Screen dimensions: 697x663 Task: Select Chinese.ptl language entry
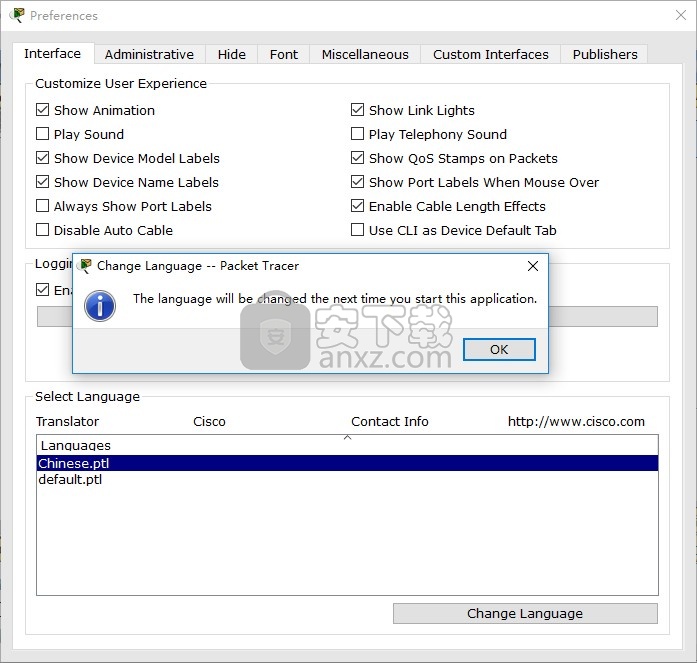coord(347,463)
